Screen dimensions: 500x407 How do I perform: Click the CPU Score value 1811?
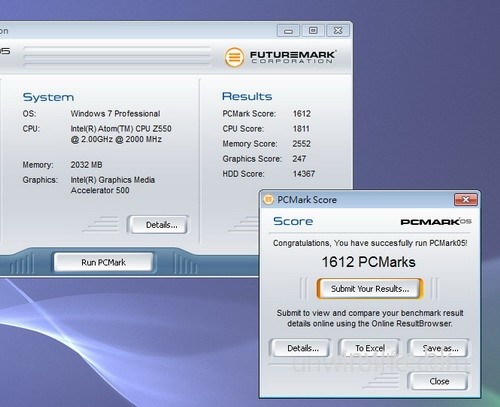[301, 129]
